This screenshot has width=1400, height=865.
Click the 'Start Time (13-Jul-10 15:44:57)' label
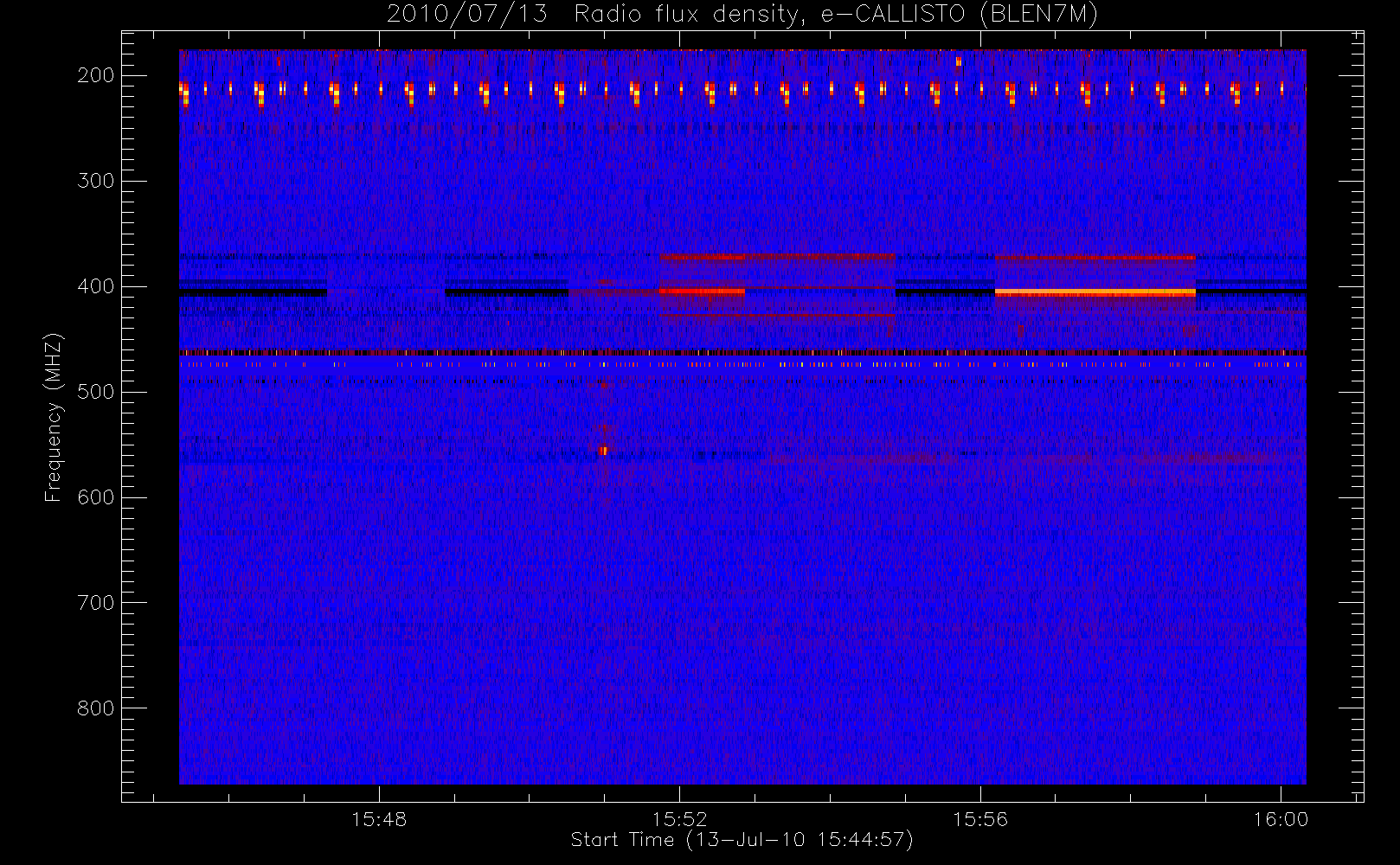(742, 840)
